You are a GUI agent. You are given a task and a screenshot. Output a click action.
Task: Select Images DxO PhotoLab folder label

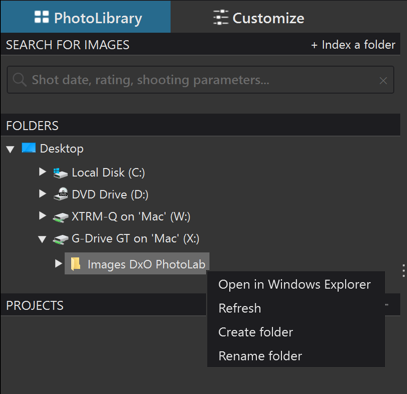146,264
